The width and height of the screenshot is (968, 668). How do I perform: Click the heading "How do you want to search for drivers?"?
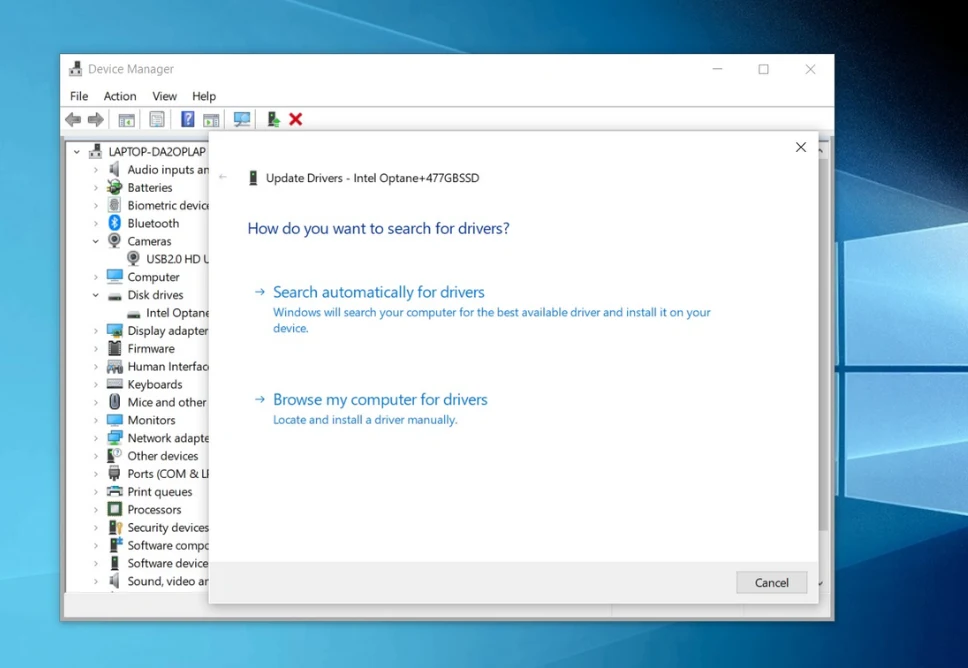click(378, 228)
